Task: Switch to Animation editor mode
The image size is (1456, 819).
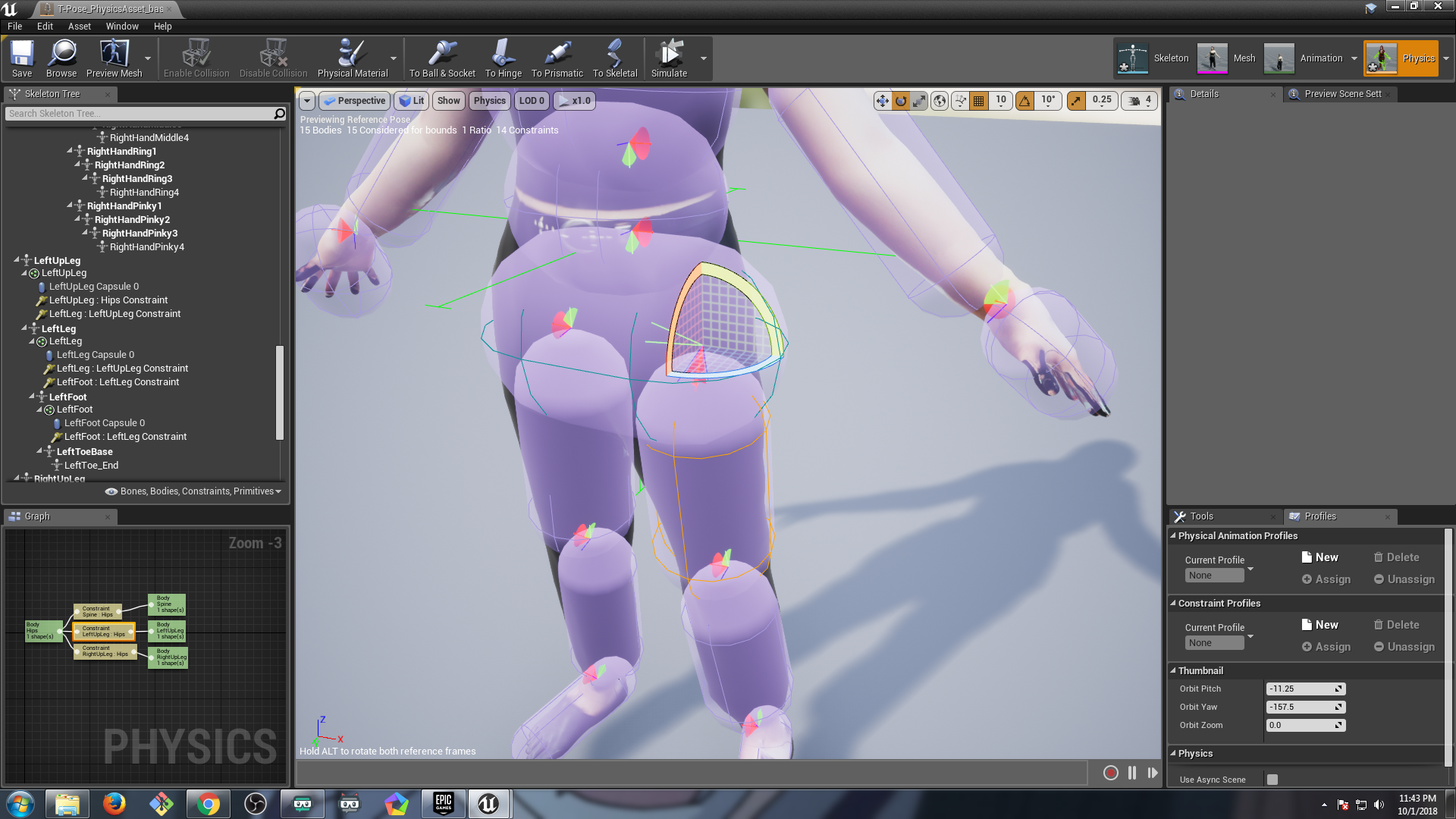Action: 1304,58
